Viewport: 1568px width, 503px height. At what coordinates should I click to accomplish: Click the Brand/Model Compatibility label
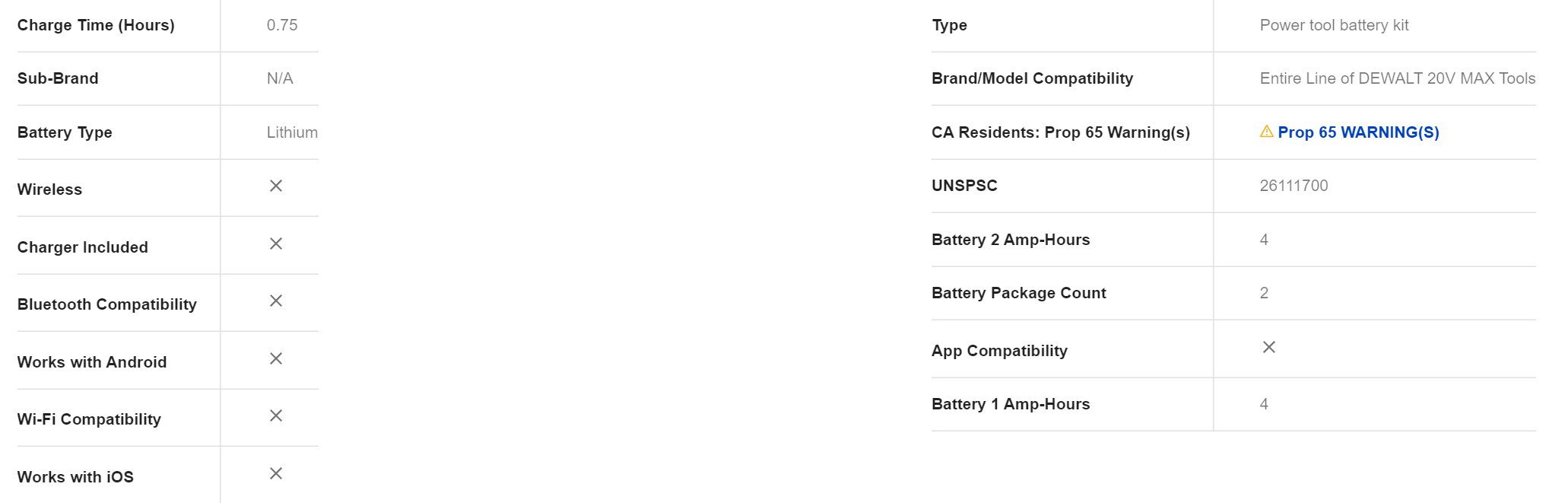(1032, 78)
